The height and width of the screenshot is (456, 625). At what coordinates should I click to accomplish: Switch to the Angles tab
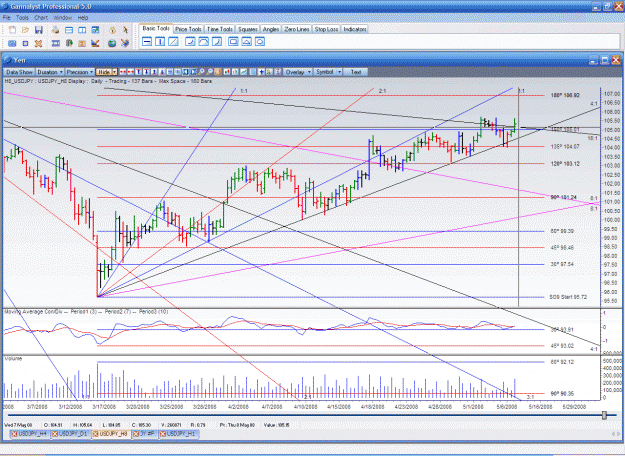[x=271, y=29]
